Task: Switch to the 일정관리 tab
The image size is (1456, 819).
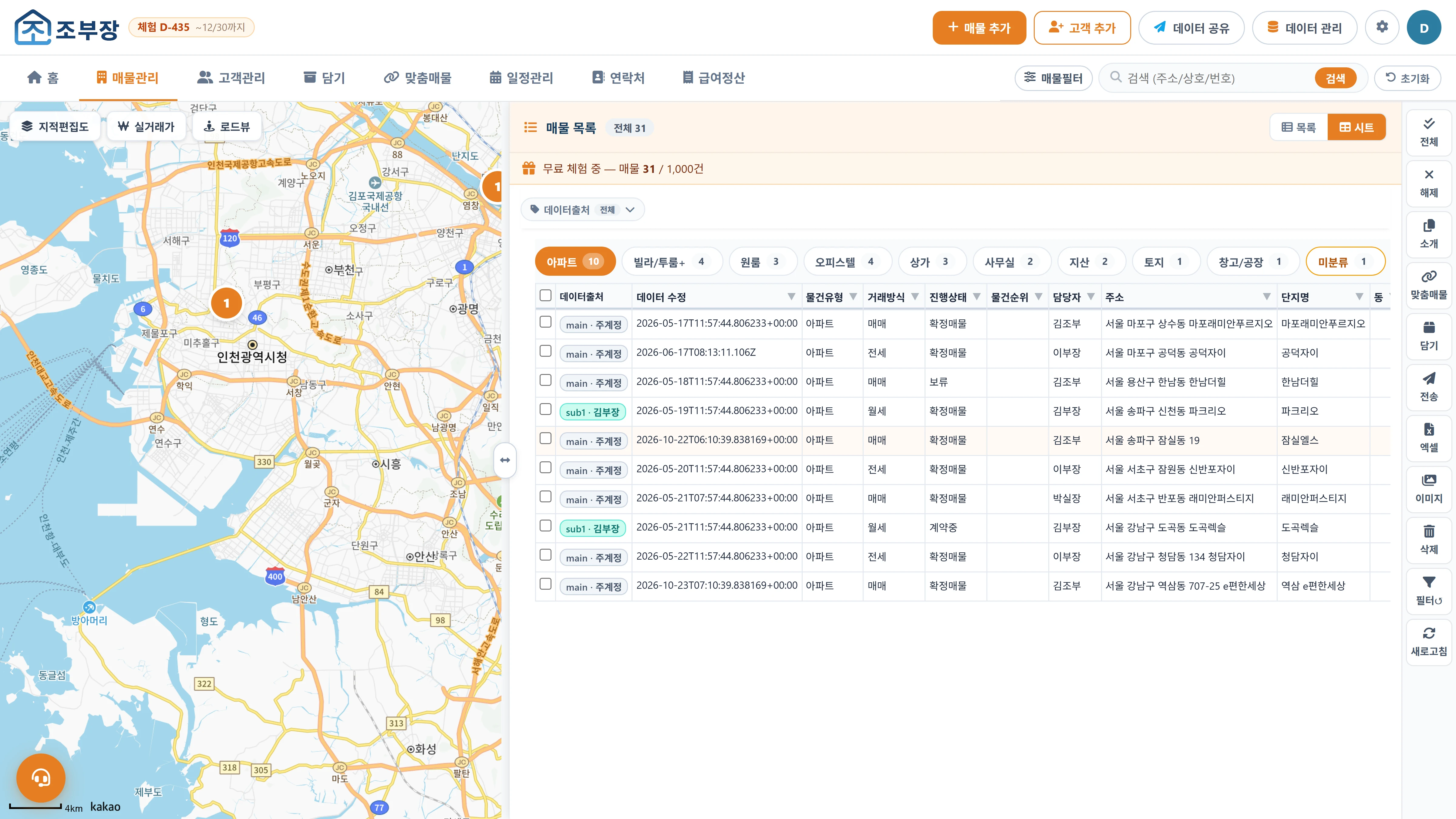Action: click(521, 77)
